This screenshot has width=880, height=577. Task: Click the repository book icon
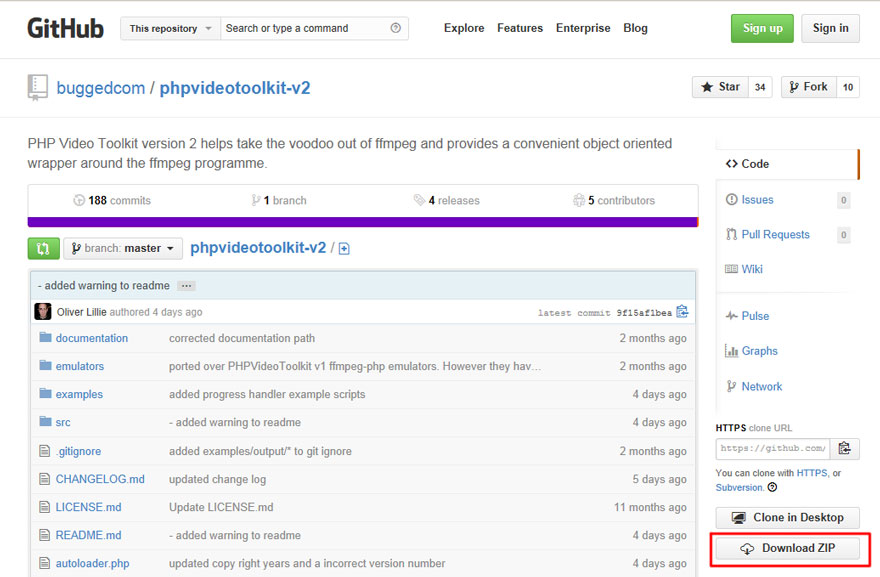click(38, 88)
